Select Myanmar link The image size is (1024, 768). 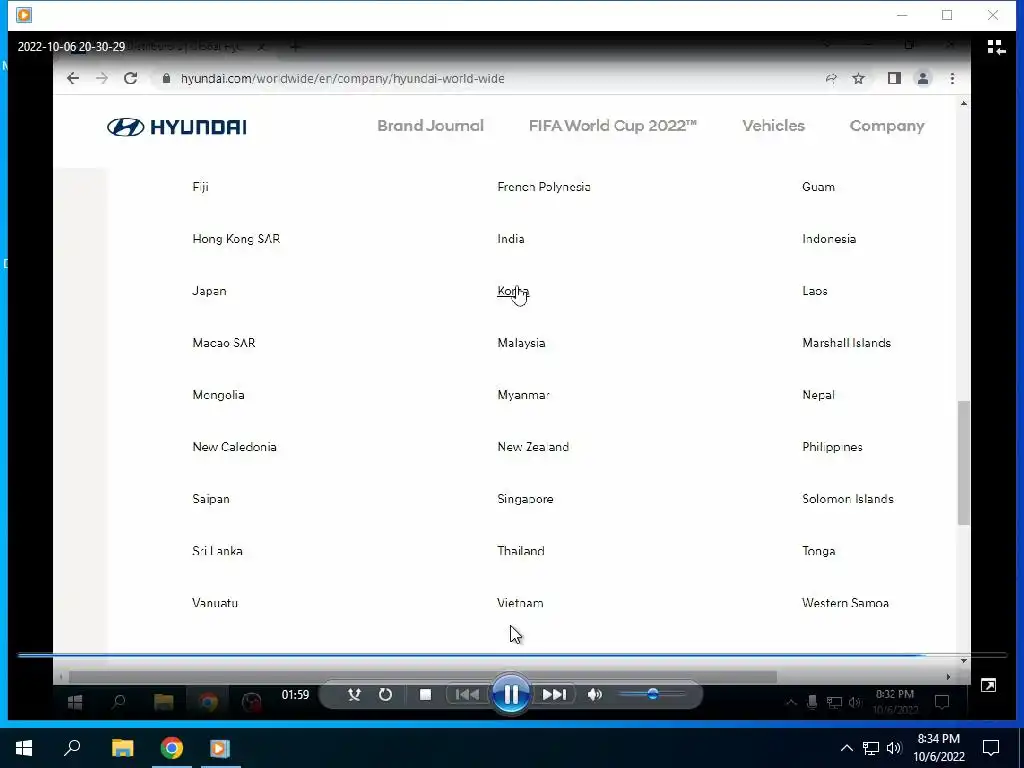[523, 395]
